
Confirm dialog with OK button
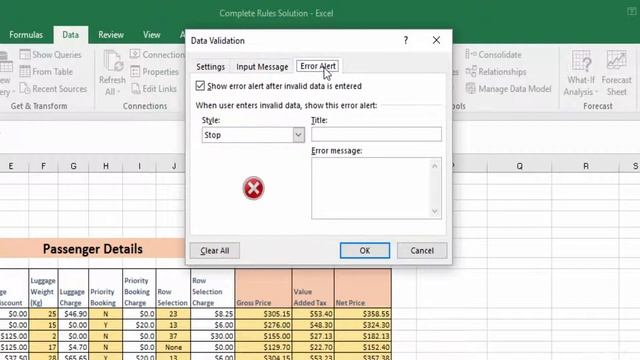coord(365,251)
